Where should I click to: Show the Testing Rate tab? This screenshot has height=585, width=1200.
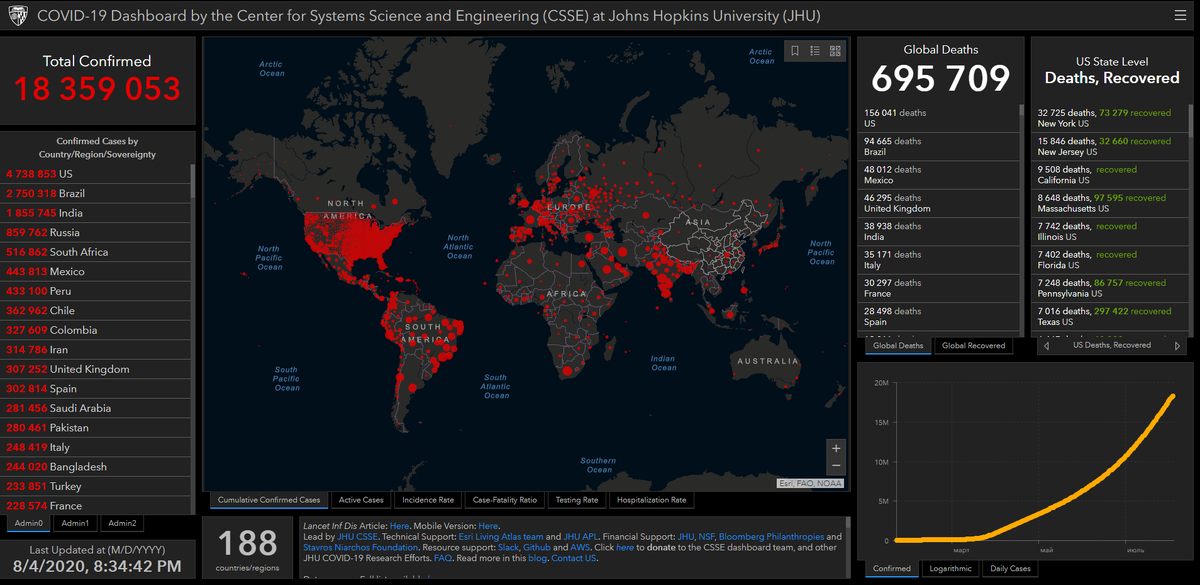click(577, 500)
